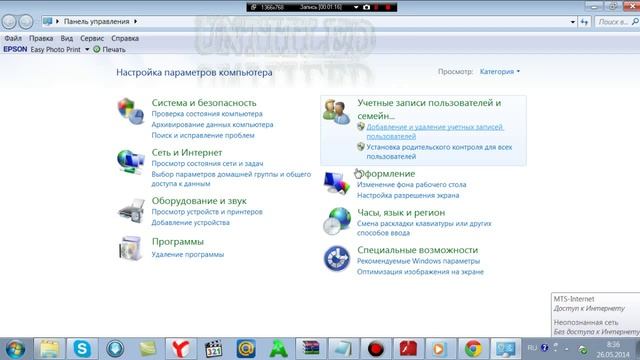Click Просмотр состояния сети и задач

(x=207, y=163)
